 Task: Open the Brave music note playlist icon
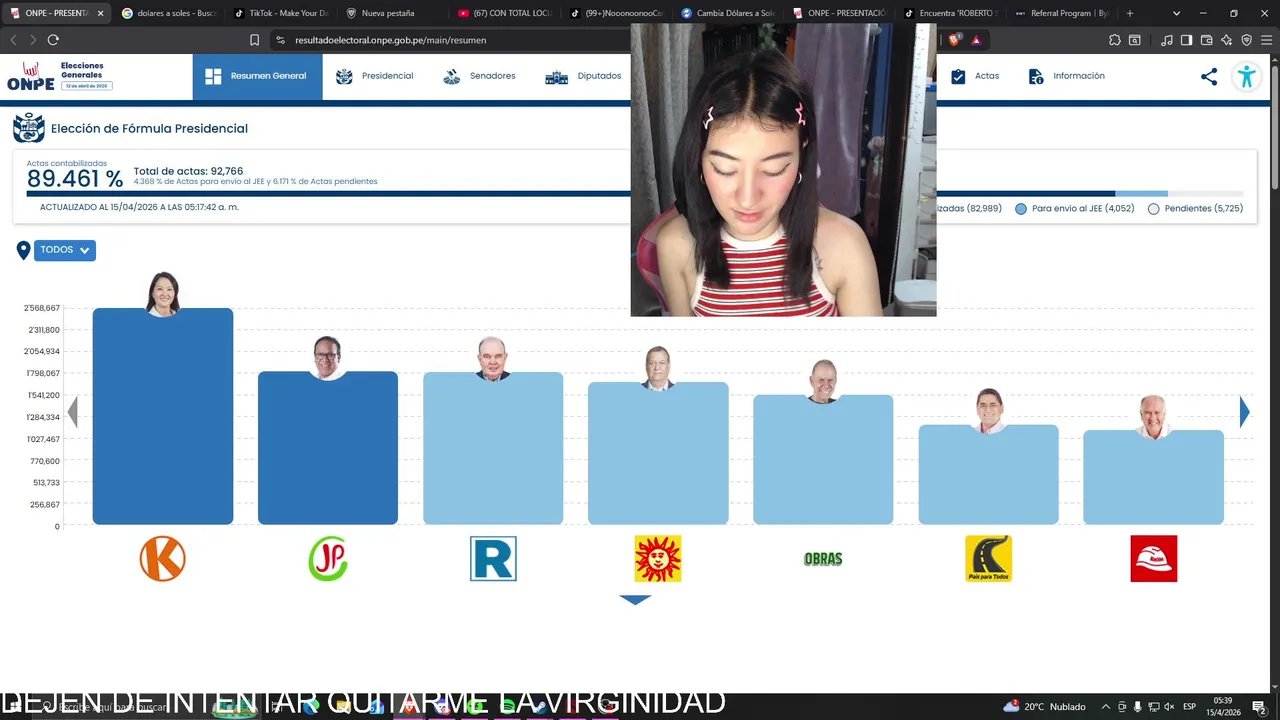[1167, 40]
